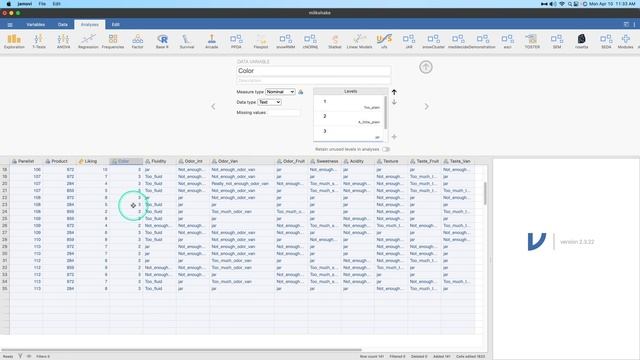
Task: Click the Missing values field
Action: pos(284,112)
